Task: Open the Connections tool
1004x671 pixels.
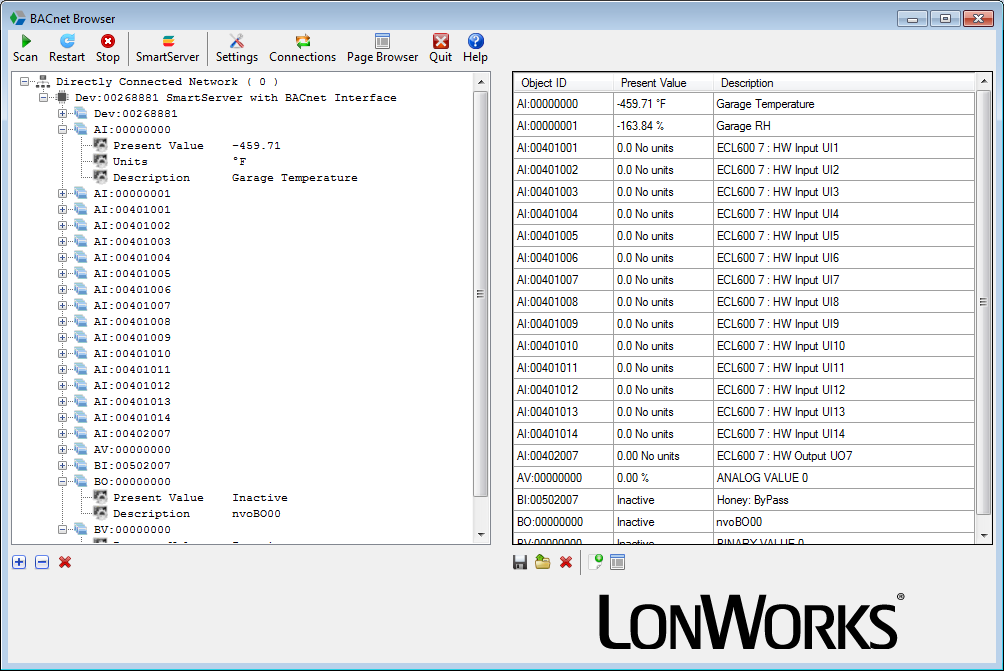Action: point(302,49)
